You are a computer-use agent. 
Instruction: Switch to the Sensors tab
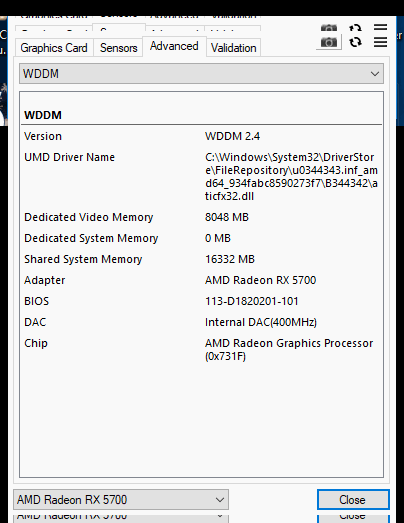[118, 48]
